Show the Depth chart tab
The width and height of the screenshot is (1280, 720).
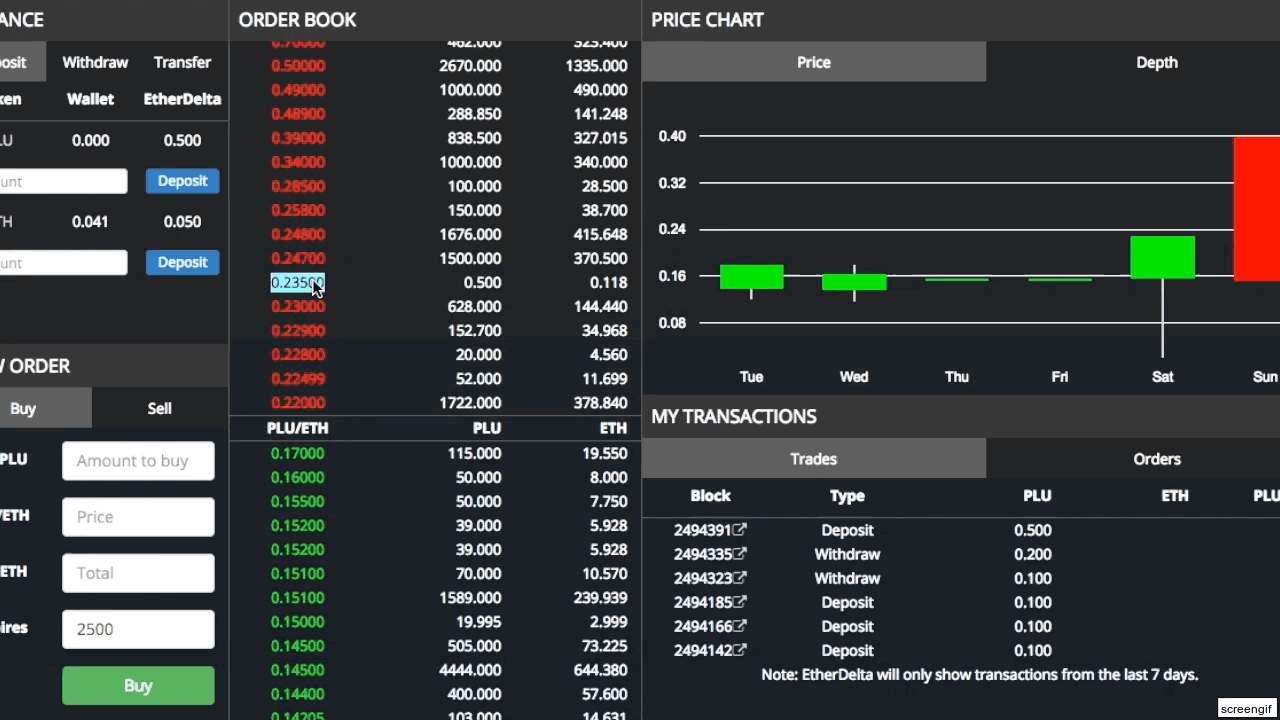tap(1157, 62)
